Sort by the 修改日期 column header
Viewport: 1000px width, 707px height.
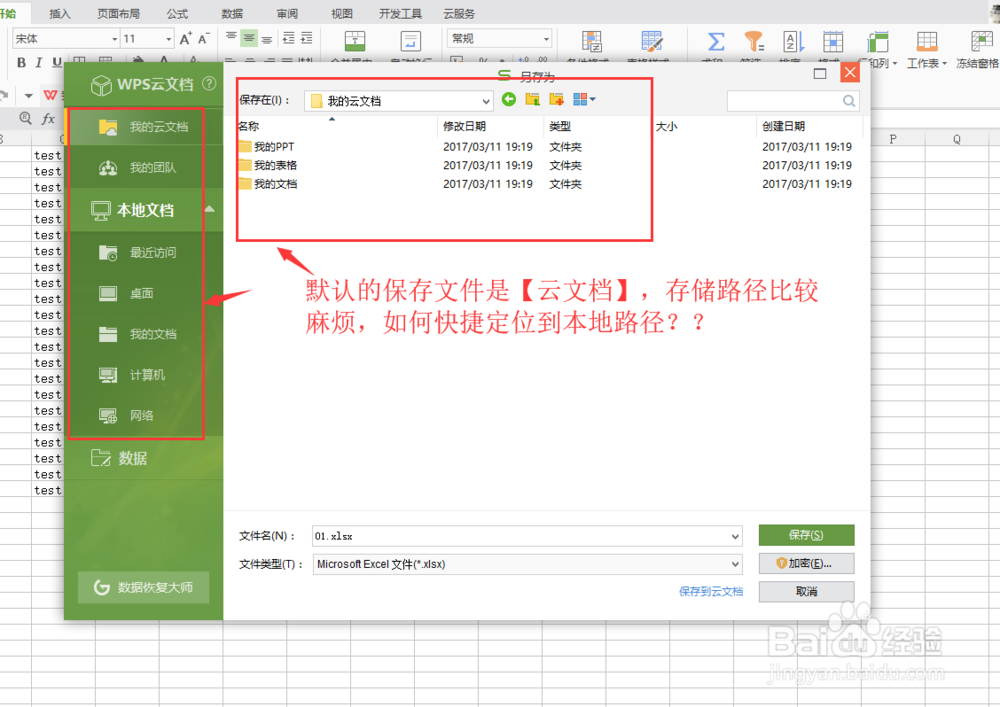point(464,126)
